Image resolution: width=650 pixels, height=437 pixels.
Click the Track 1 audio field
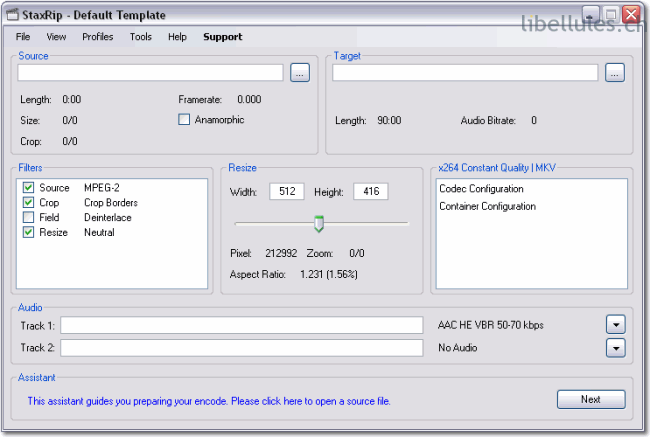242,325
